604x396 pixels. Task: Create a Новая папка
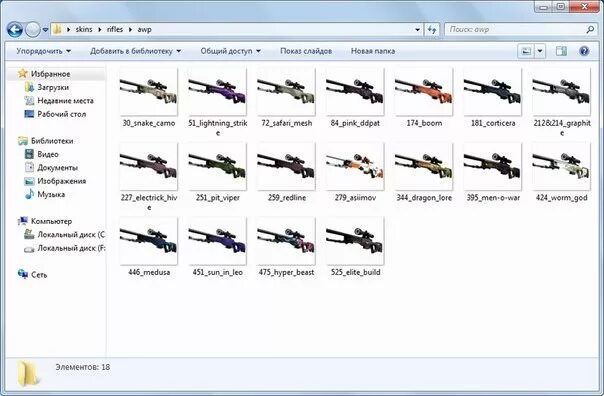pyautogui.click(x=372, y=51)
